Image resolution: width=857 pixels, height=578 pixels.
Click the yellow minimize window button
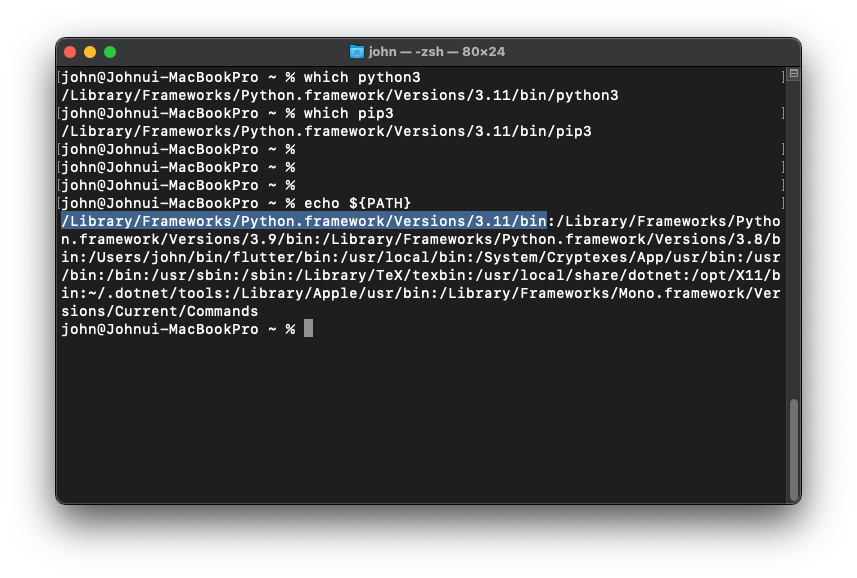pyautogui.click(x=90, y=52)
